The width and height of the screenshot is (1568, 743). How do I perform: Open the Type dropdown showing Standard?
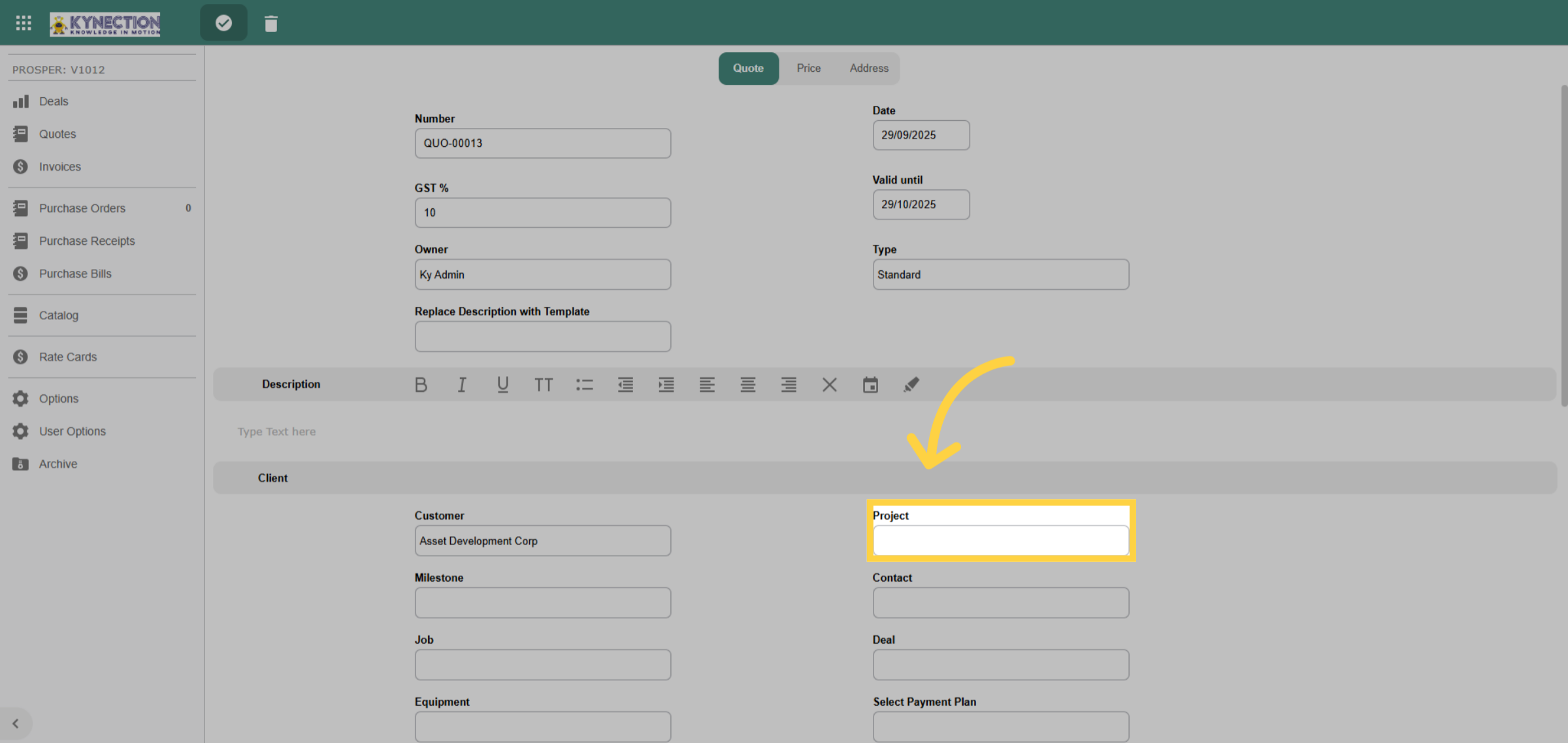click(1000, 274)
